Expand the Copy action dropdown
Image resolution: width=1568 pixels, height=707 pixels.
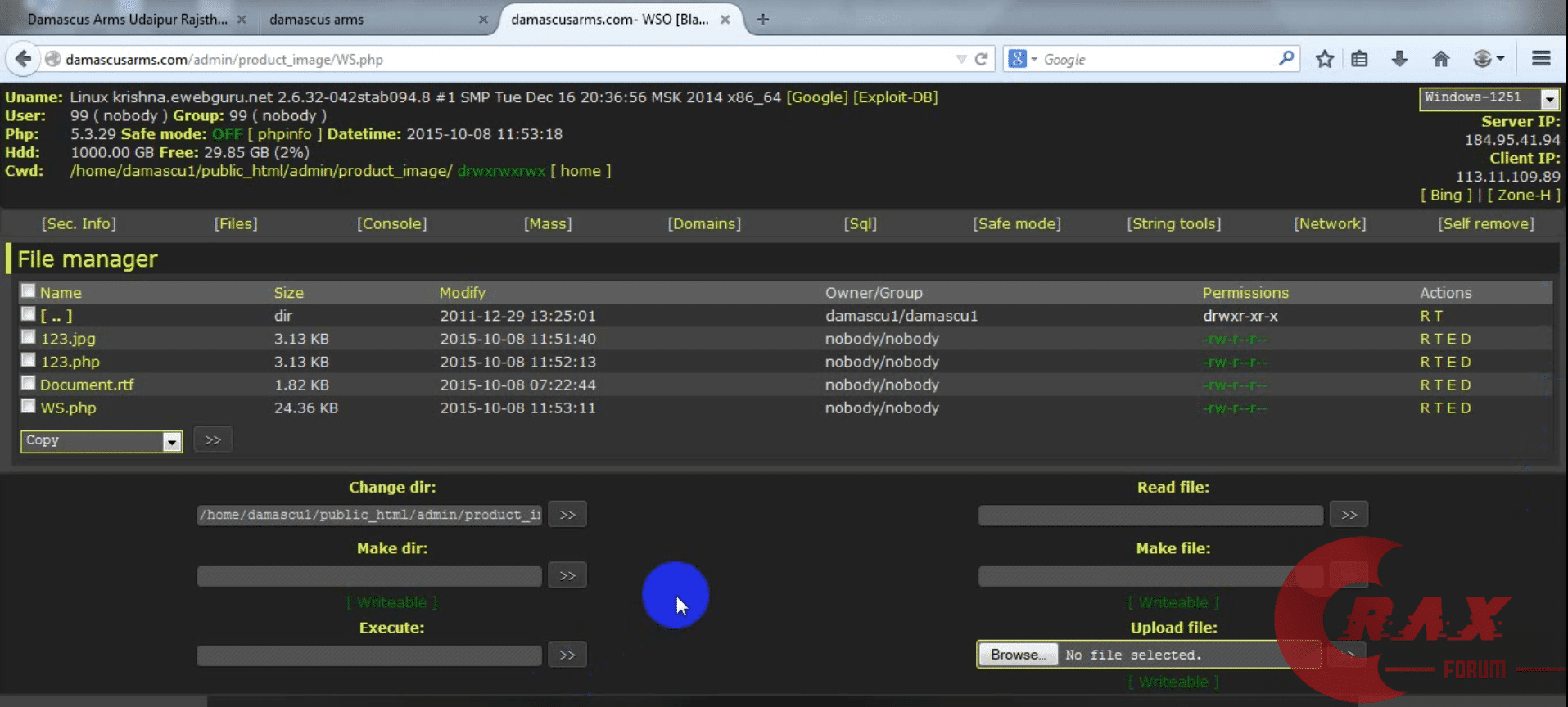[x=102, y=441]
